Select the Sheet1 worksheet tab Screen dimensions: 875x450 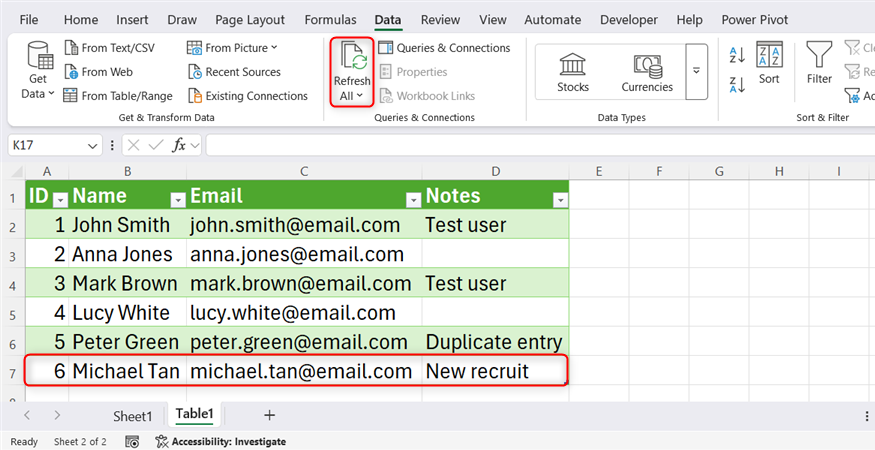pos(132,416)
